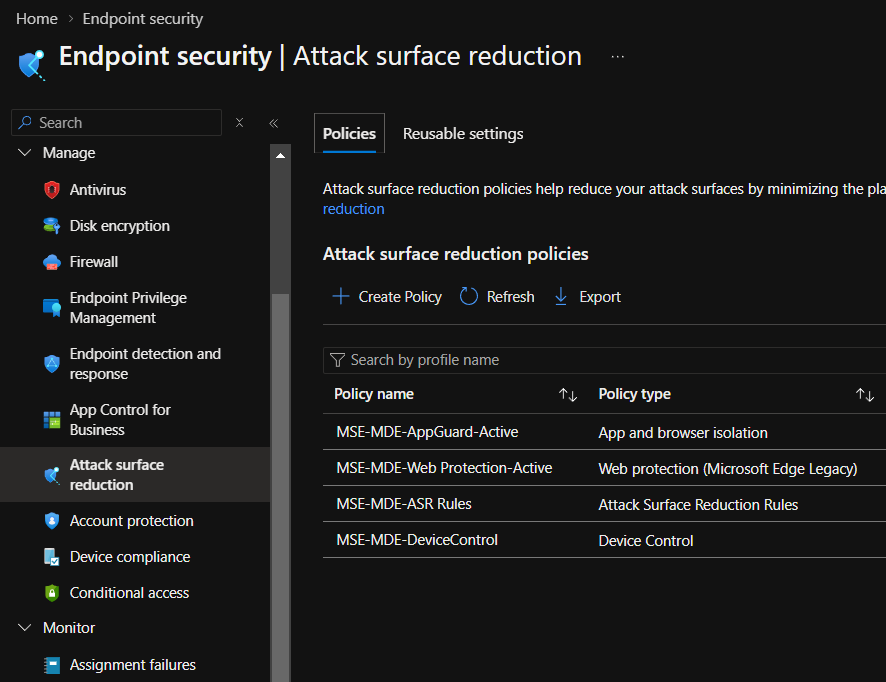Select the Policies tab
The image size is (886, 682).
[x=349, y=134]
